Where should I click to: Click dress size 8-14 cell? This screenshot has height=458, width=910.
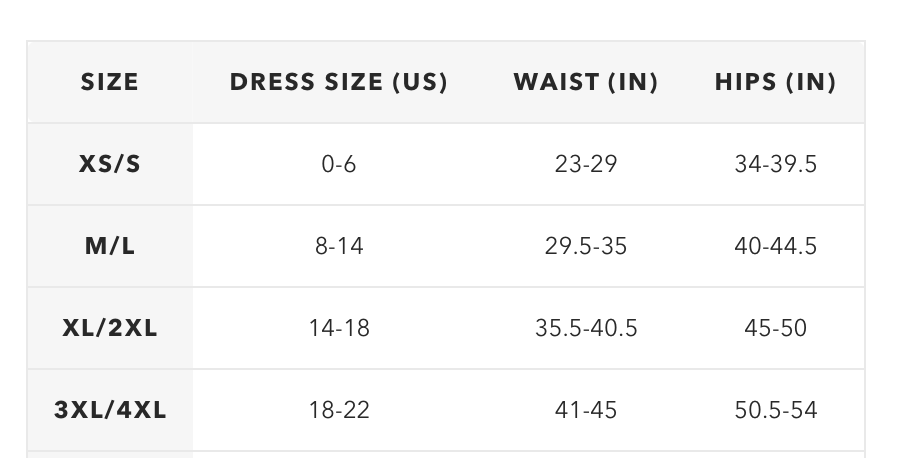338,246
